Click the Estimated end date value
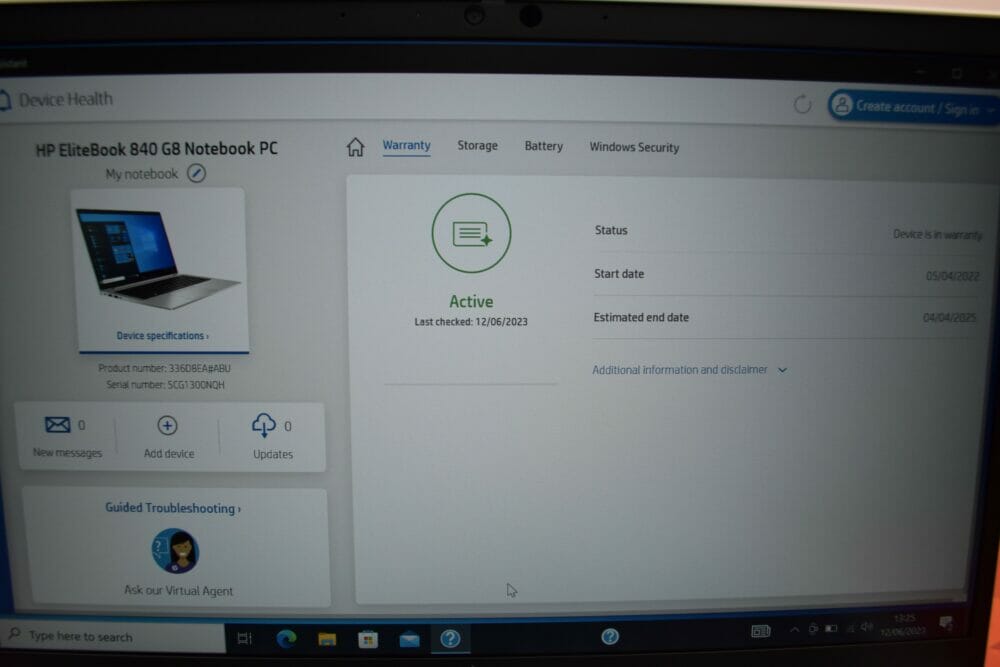This screenshot has width=1000, height=667. tap(950, 318)
